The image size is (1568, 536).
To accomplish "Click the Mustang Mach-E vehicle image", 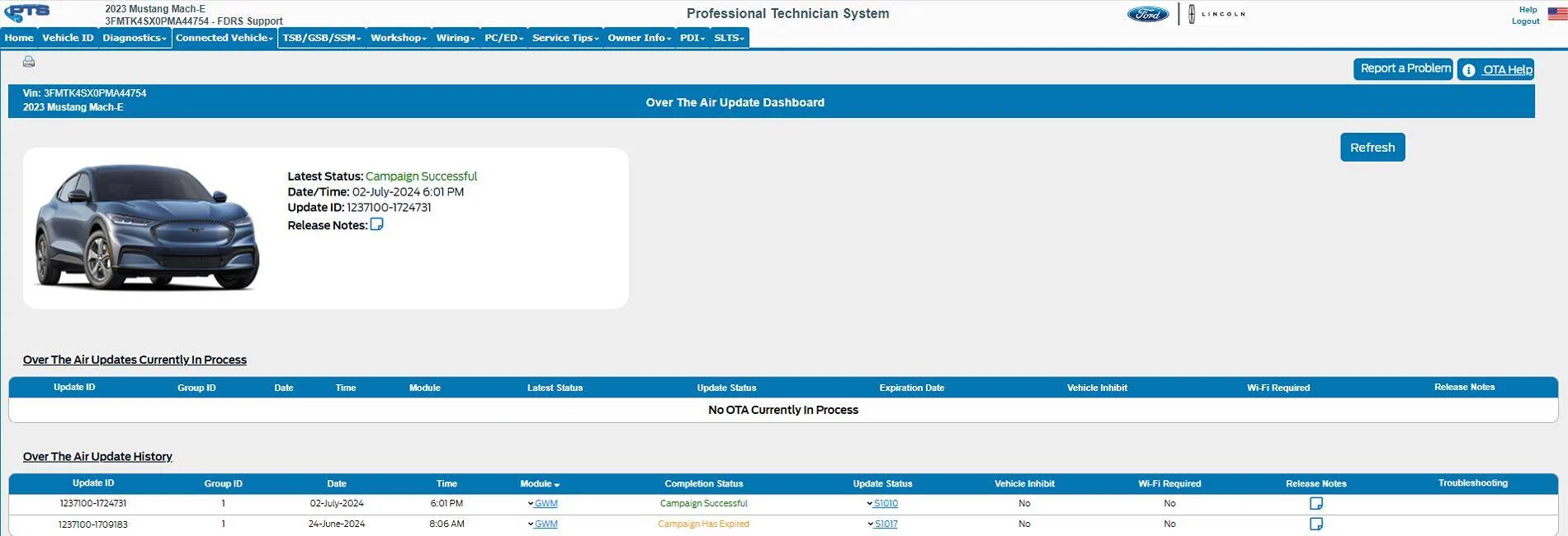I will pos(147,227).
